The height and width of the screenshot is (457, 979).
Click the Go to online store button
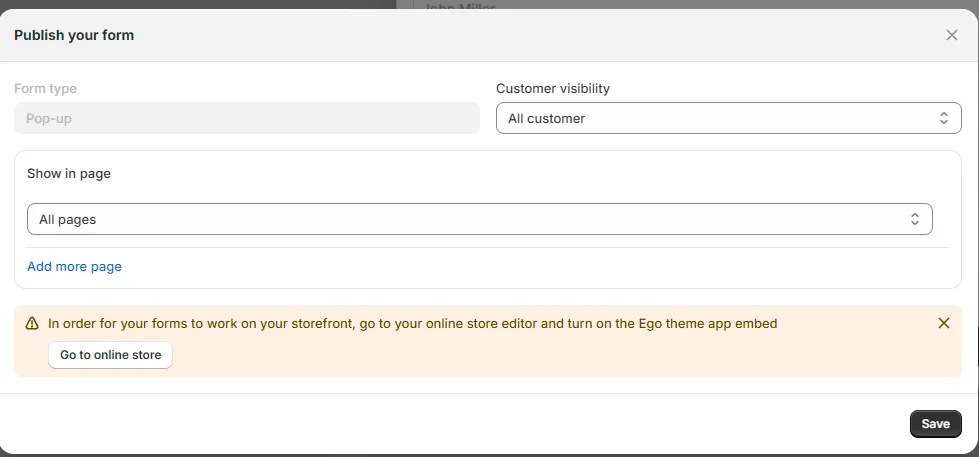click(x=111, y=355)
